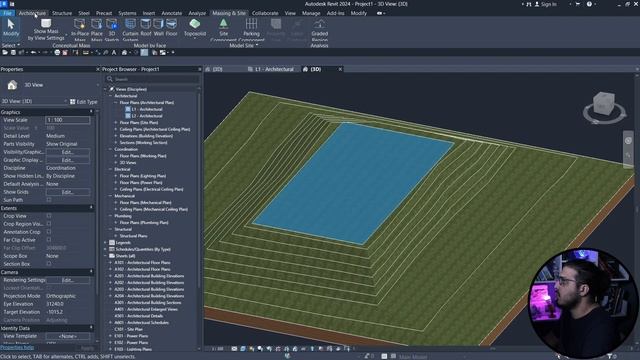Collapse the Electrical branch

[111, 169]
